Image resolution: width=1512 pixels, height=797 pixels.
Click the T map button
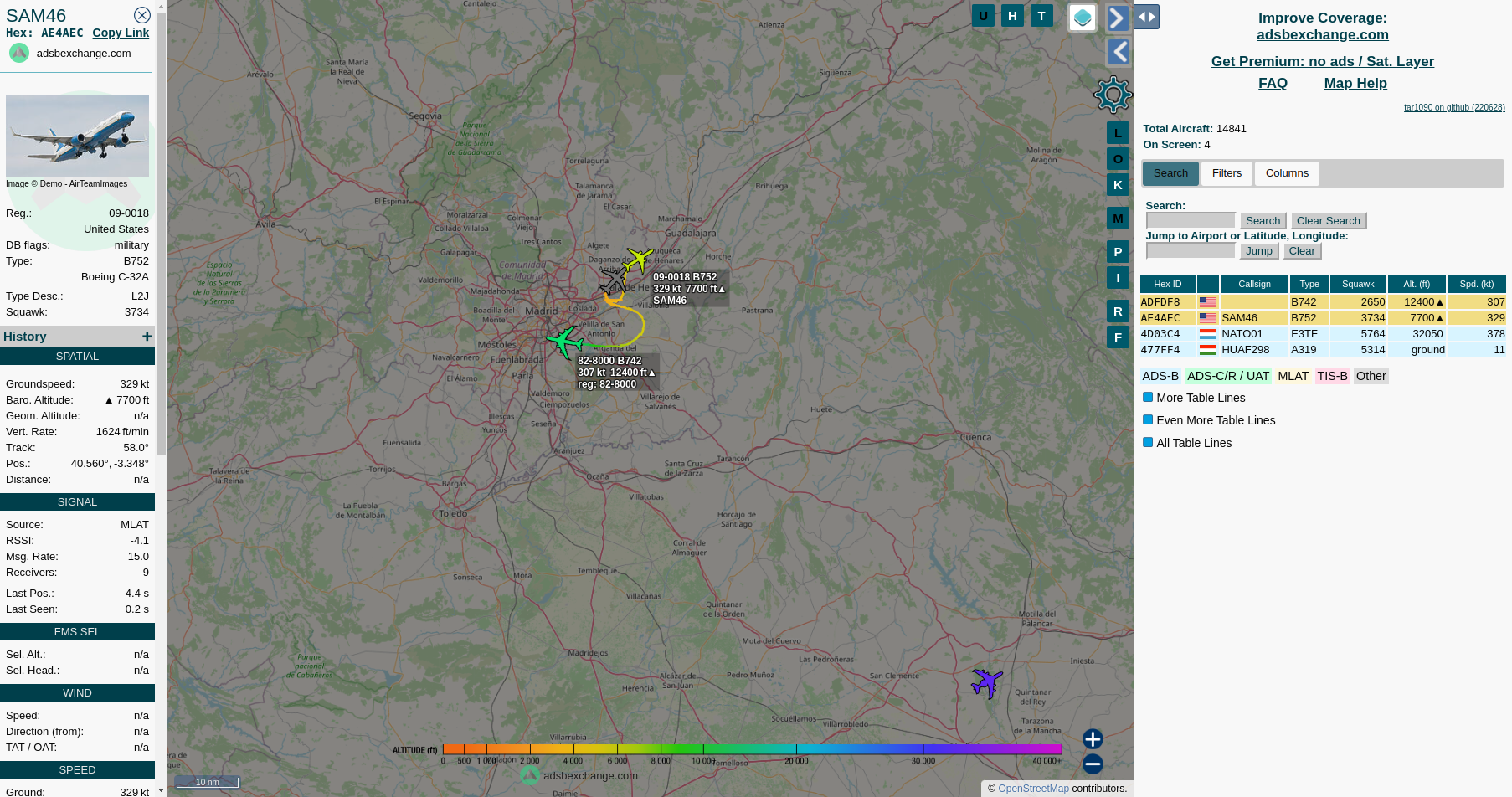(1041, 16)
